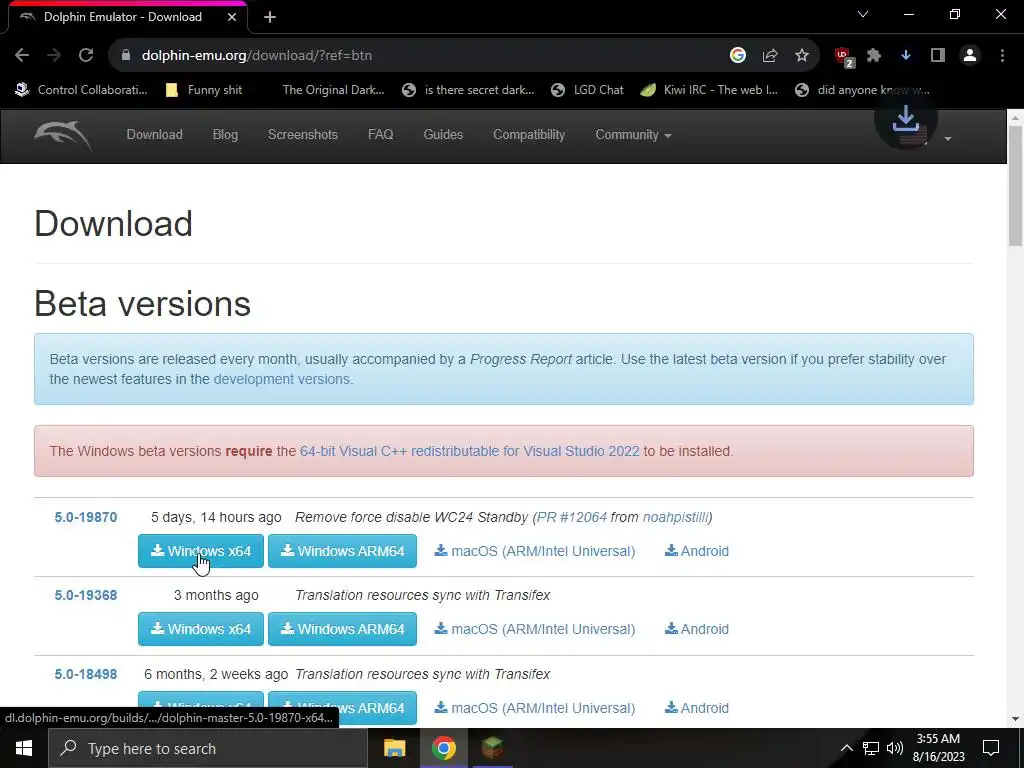Click page vertical scrollbar thumb
The image size is (1024, 768).
1015,186
